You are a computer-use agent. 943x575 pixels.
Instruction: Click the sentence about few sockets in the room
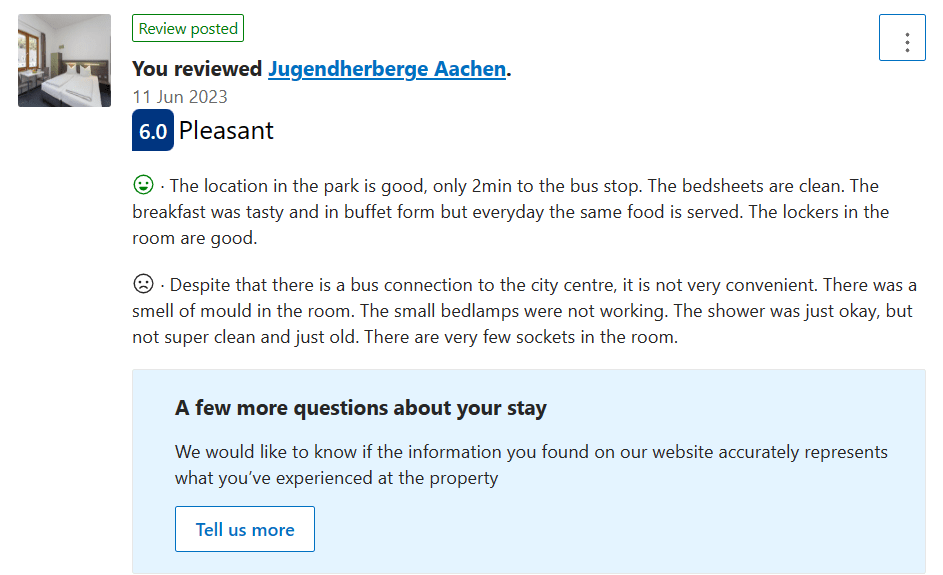521,337
